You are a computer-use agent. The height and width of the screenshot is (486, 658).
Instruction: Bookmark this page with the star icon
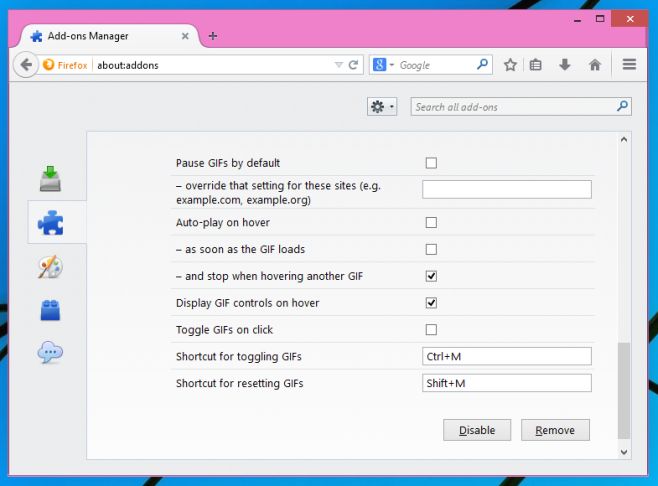(x=510, y=65)
